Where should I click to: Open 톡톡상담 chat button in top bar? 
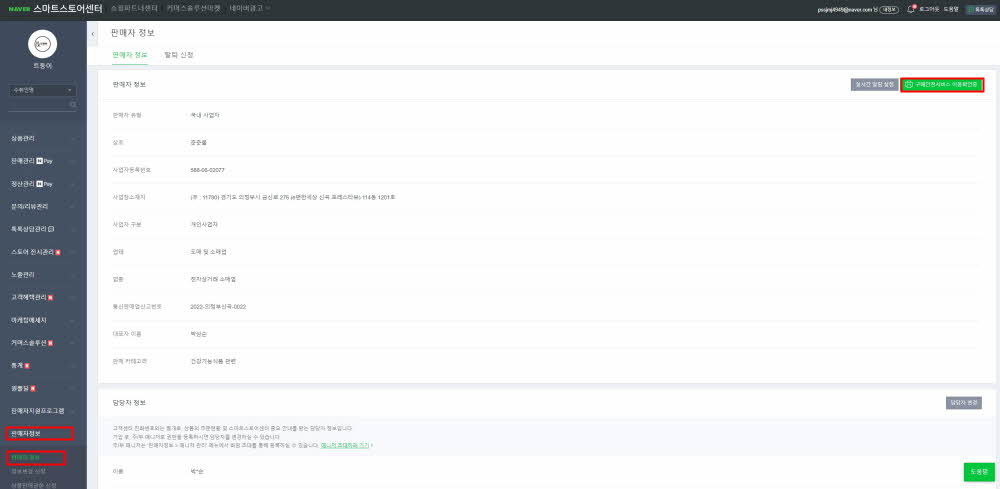click(979, 8)
